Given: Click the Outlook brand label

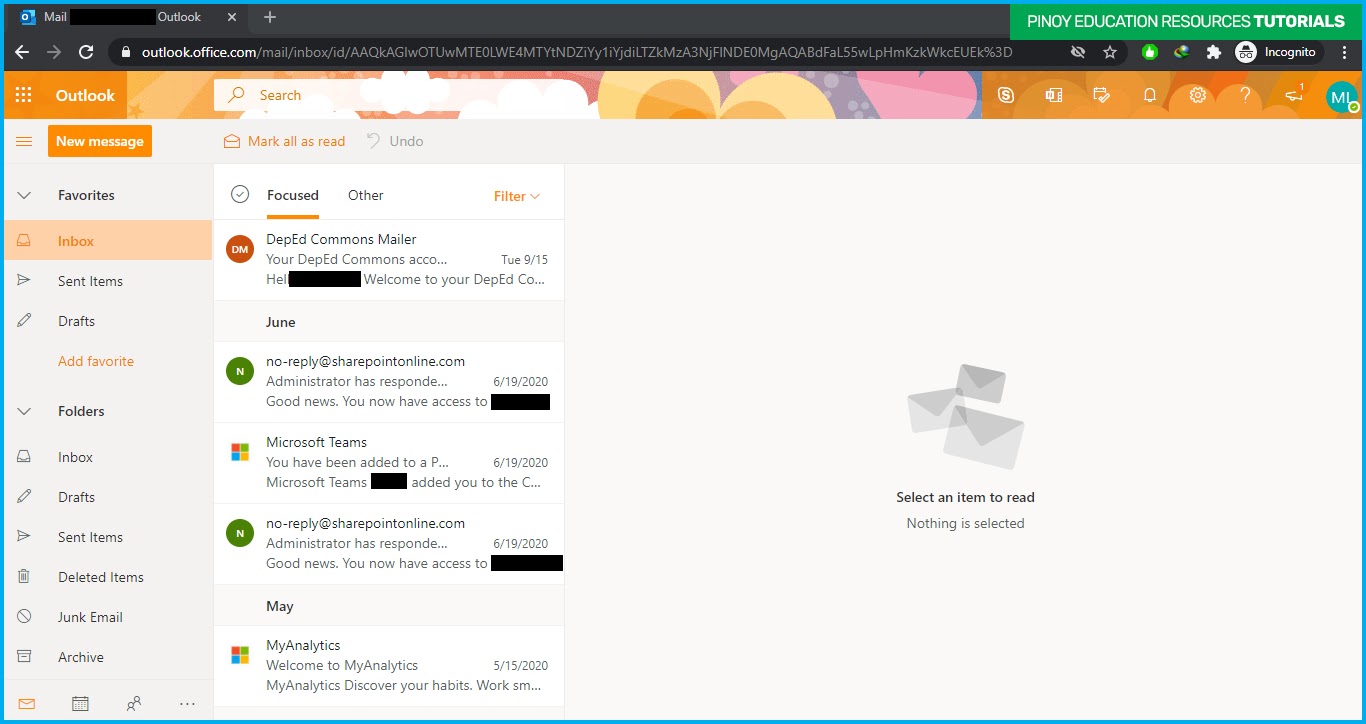Looking at the screenshot, I should point(85,95).
